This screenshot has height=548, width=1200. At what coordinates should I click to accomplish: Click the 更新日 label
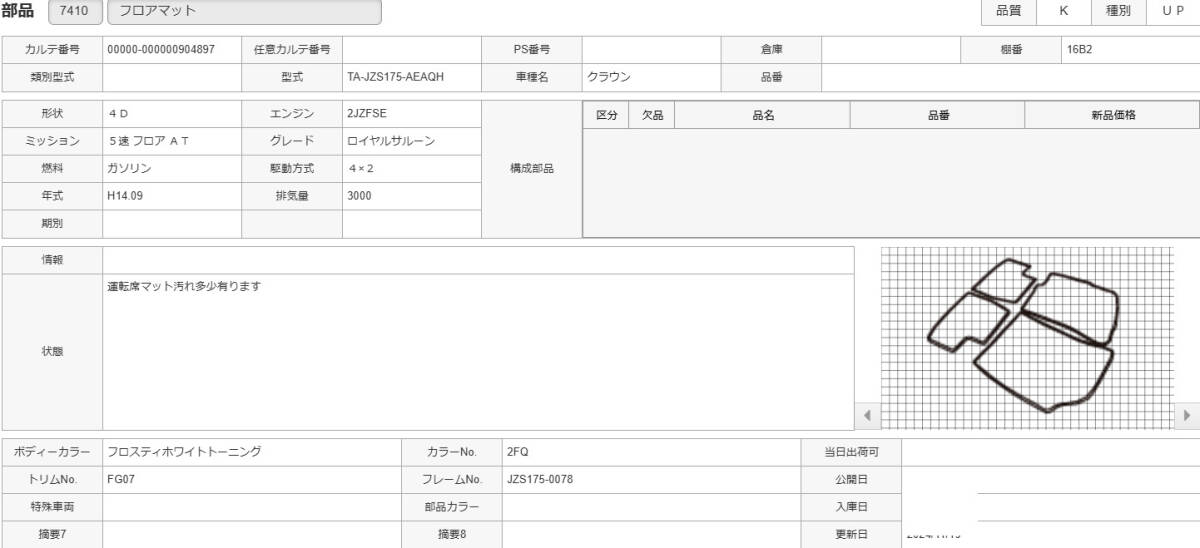coord(851,534)
